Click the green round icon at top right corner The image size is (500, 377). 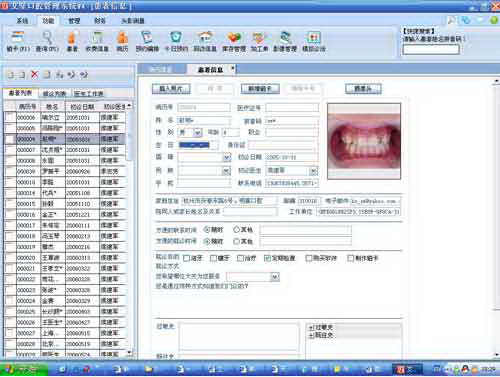pos(494,20)
